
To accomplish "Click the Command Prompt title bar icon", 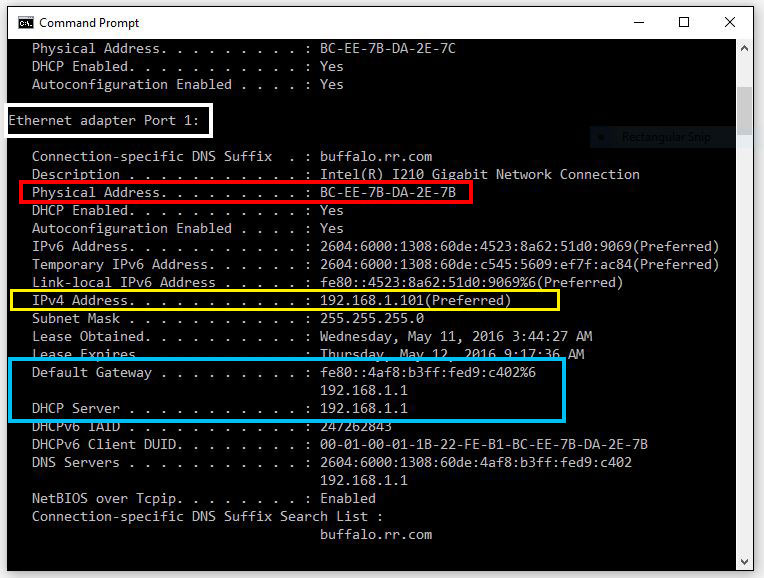I will [x=25, y=22].
